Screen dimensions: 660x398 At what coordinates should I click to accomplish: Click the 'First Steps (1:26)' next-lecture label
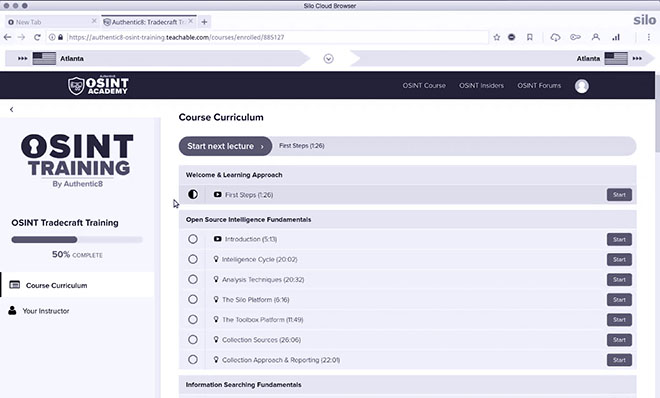pyautogui.click(x=301, y=146)
